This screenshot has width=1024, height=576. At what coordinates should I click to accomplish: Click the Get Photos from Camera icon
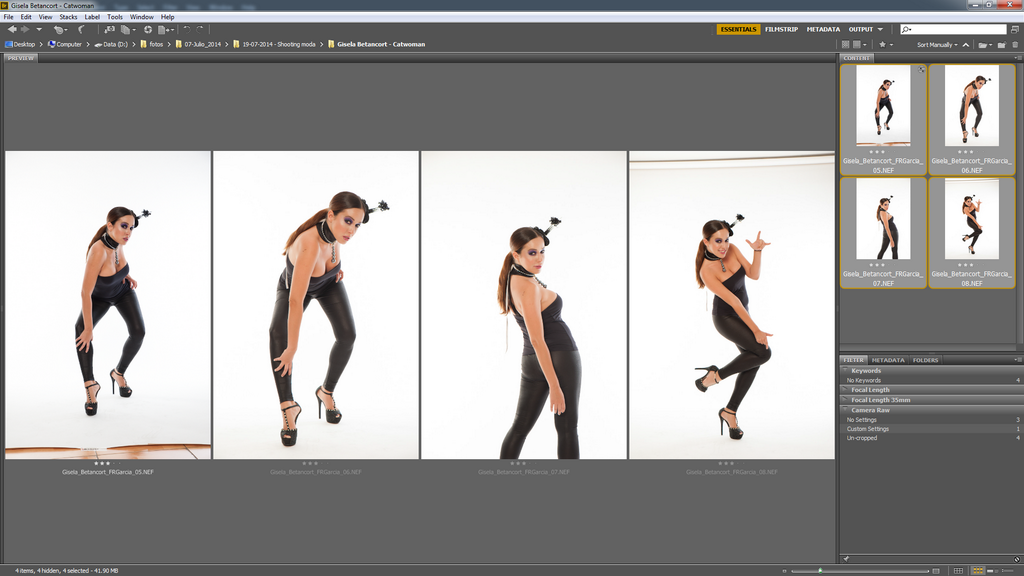pyautogui.click(x=110, y=30)
